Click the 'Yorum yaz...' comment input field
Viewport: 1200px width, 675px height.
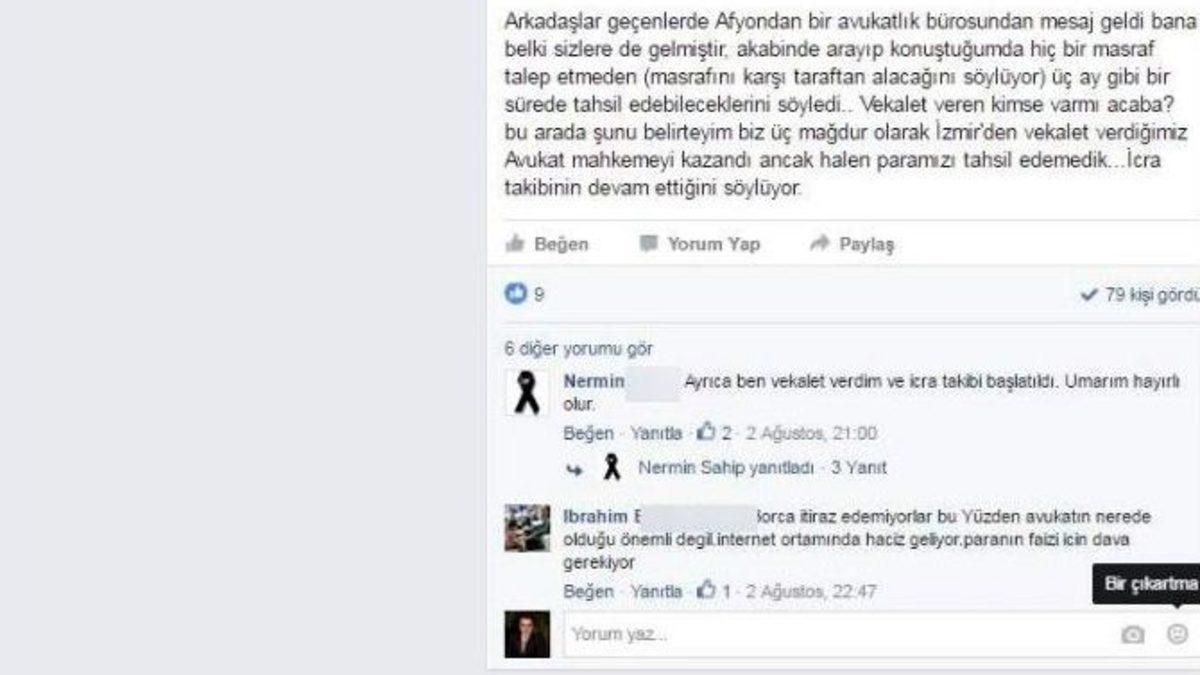pyautogui.click(x=840, y=634)
